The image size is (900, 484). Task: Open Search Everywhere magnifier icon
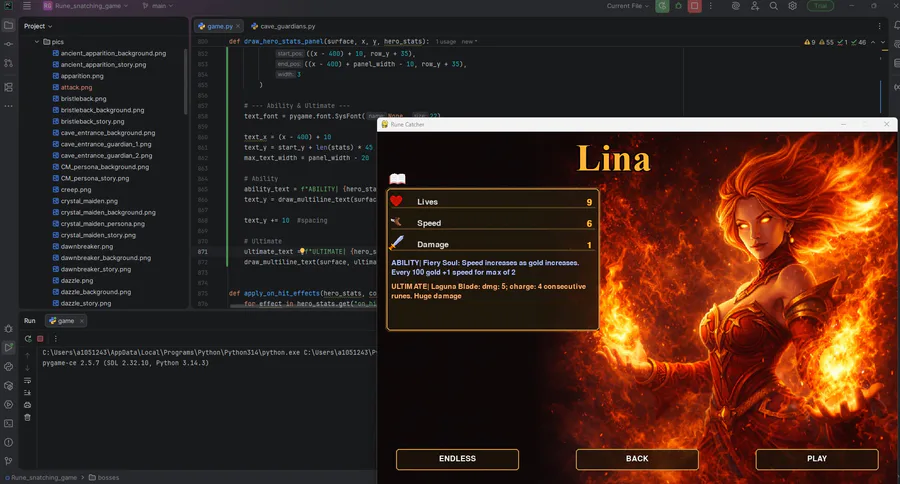click(774, 6)
